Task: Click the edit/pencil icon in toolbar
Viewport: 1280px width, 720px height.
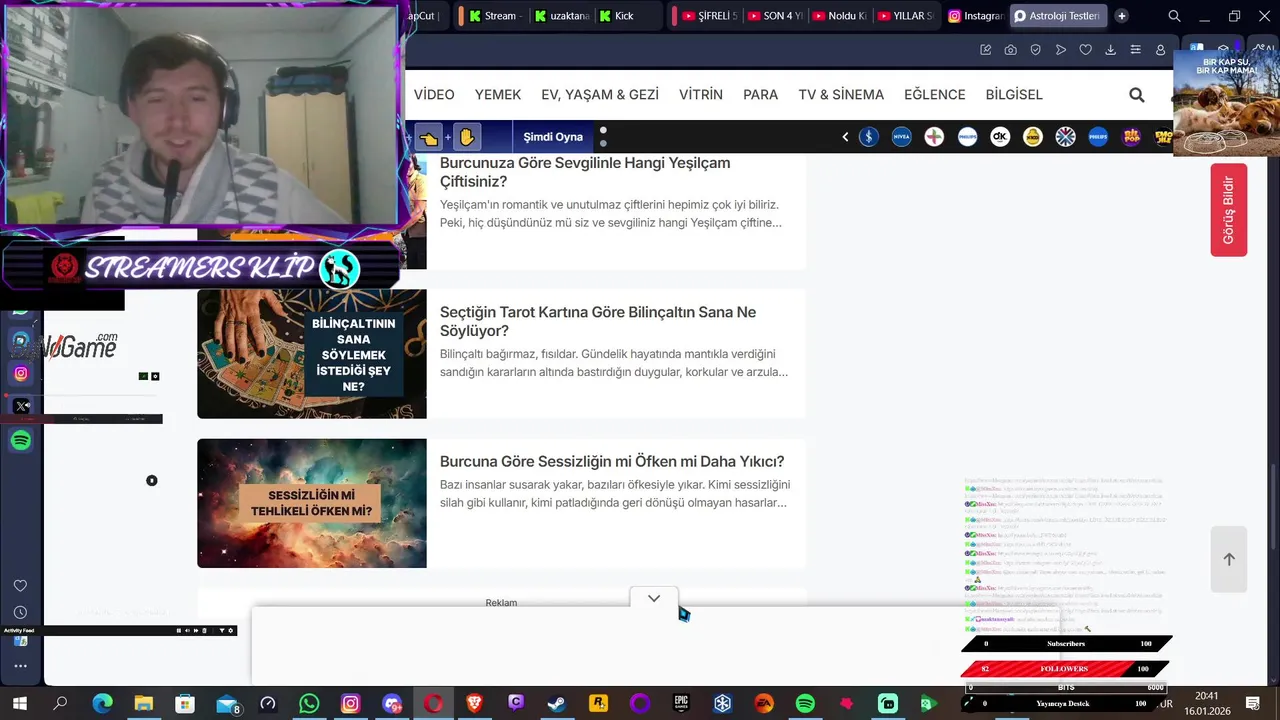Action: pyautogui.click(x=986, y=50)
